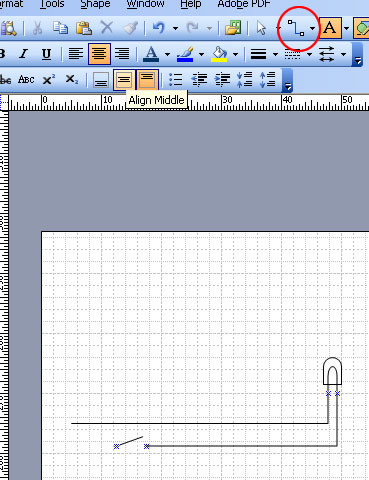The width and height of the screenshot is (369, 480).
Task: Open the Shape menu
Action: 95,4
